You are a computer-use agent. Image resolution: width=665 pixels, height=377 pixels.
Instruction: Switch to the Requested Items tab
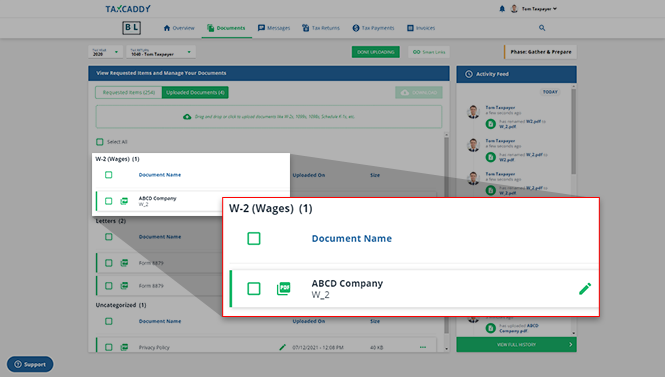[x=129, y=92]
